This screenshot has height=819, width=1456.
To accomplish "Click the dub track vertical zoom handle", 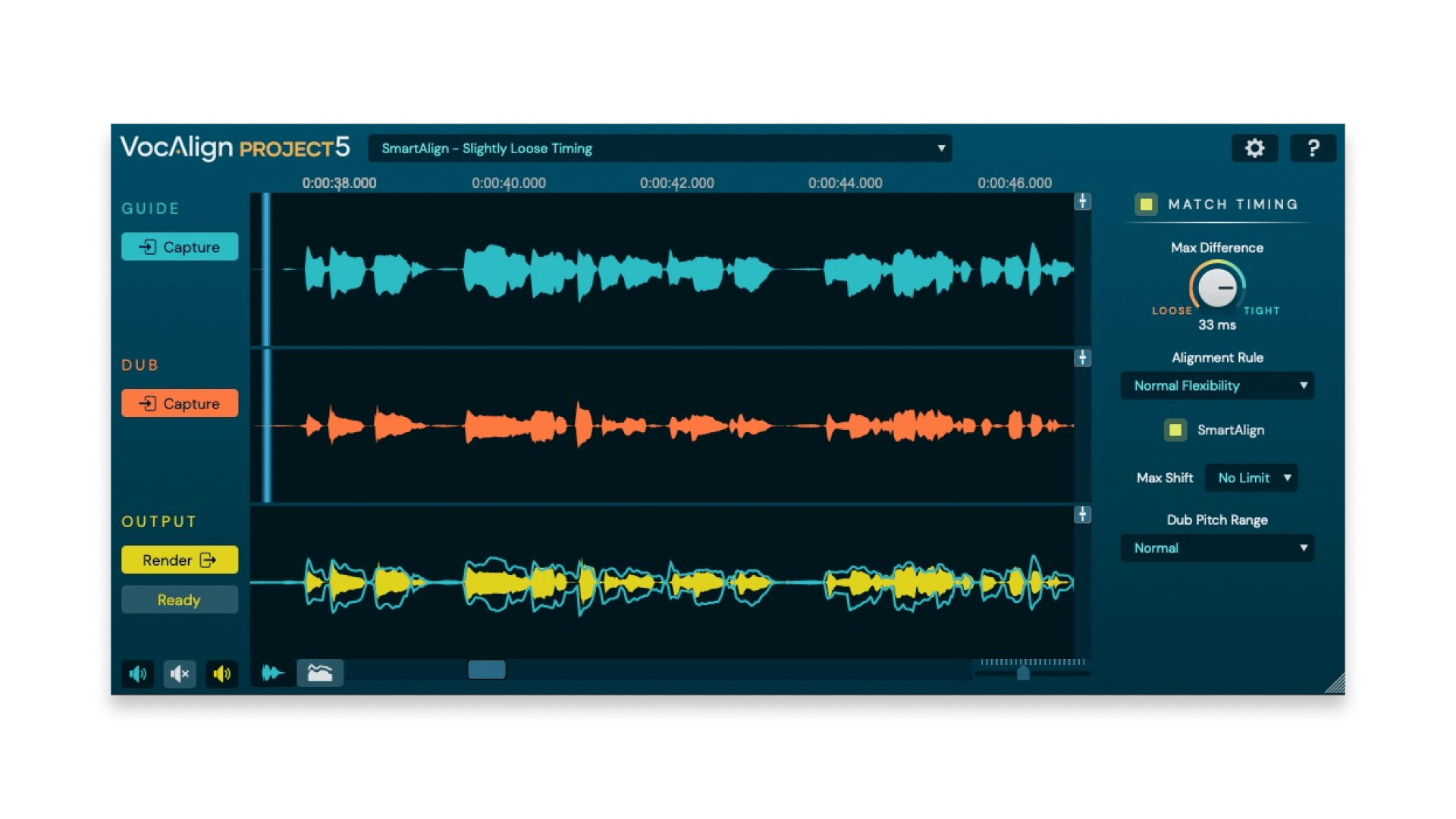I will pos(1082,358).
